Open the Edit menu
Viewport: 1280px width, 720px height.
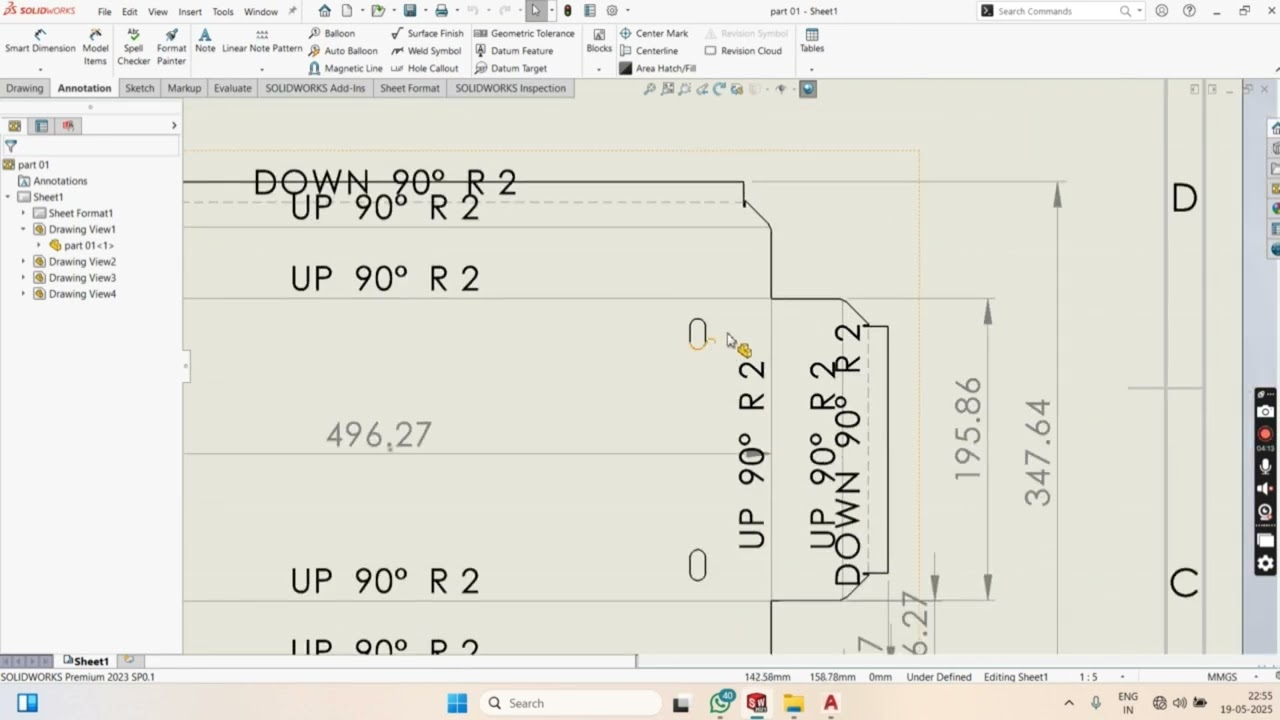130,12
